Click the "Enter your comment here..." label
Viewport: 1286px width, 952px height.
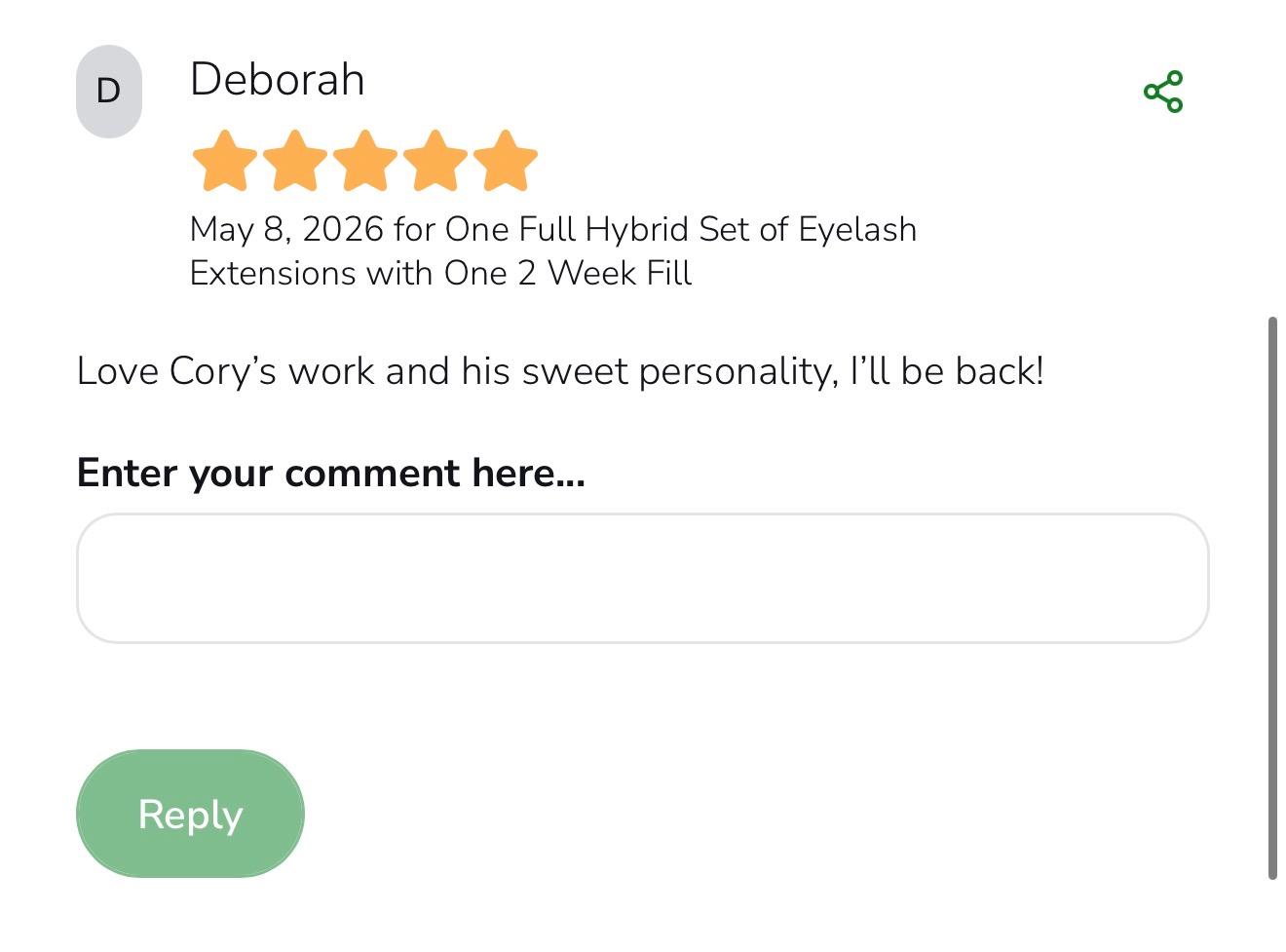point(331,473)
